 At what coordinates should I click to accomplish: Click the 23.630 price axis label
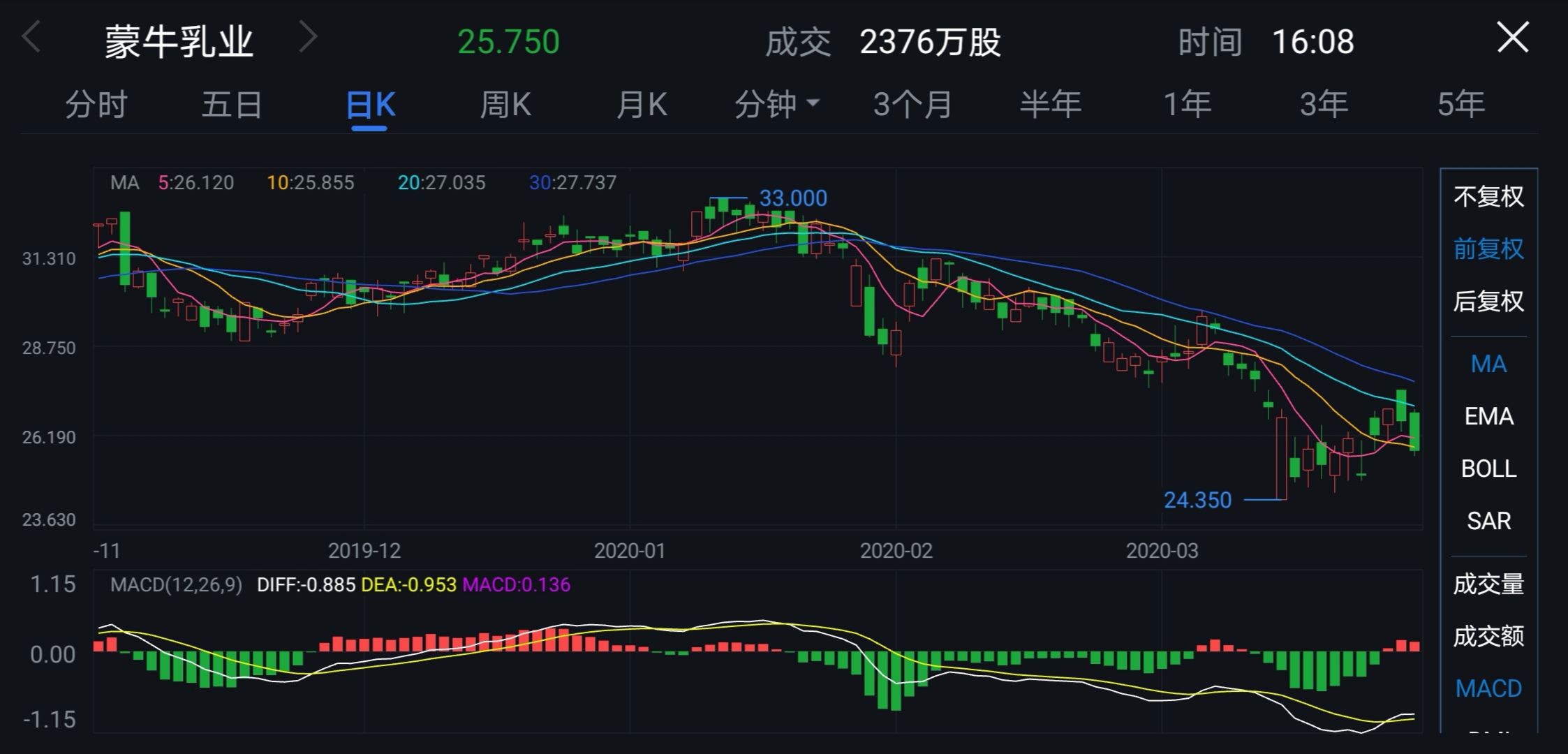pos(49,520)
